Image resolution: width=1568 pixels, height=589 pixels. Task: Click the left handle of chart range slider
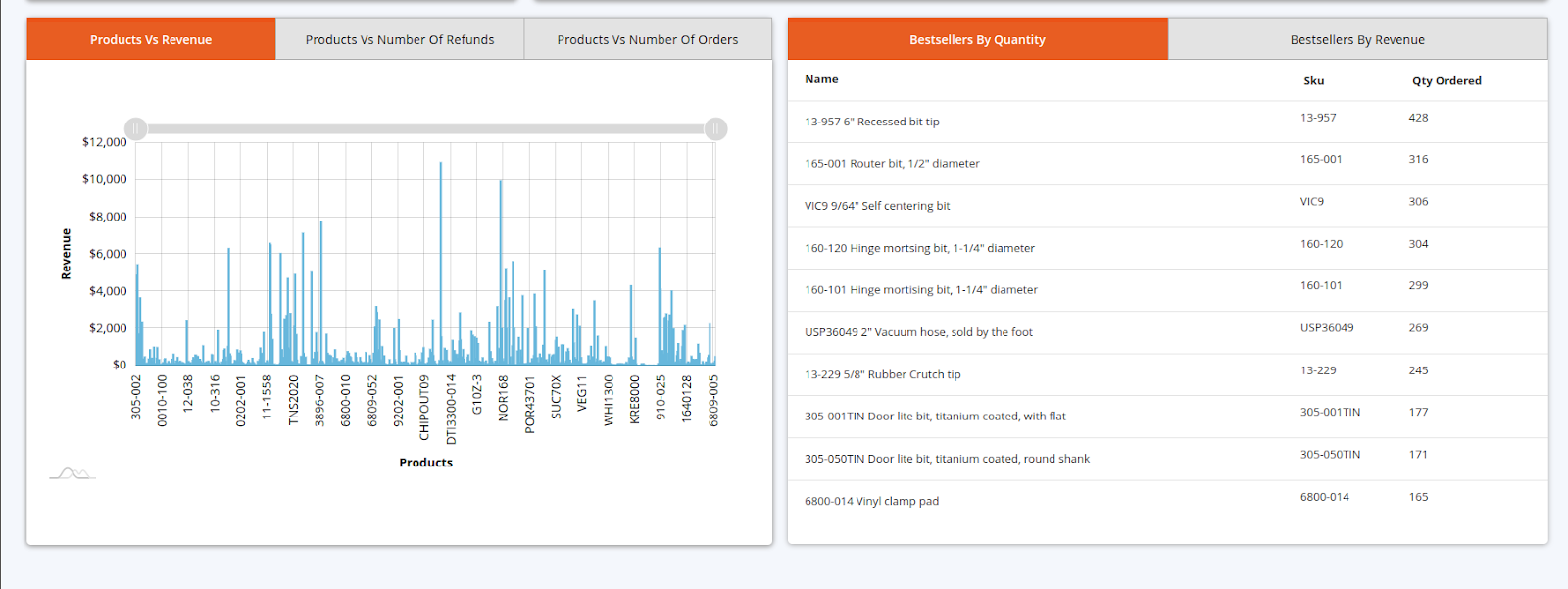coord(136,128)
